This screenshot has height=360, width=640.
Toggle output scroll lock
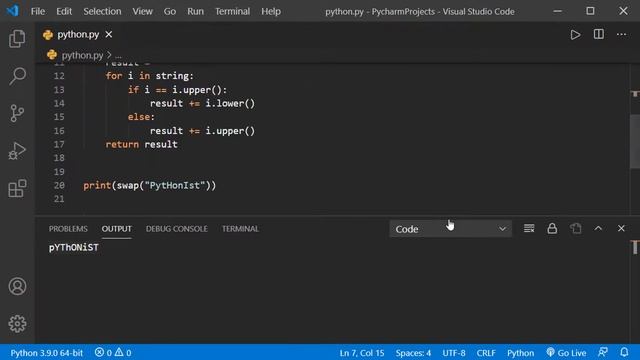pyautogui.click(x=552, y=228)
